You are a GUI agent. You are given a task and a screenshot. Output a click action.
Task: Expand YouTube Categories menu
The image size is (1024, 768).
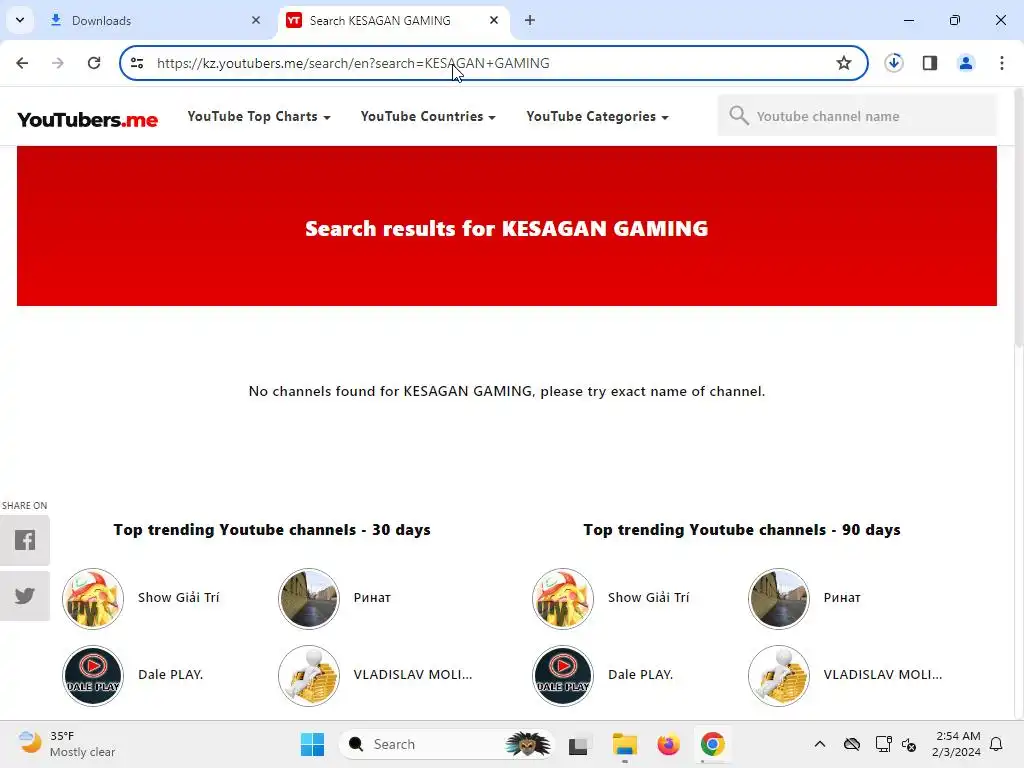pos(598,116)
